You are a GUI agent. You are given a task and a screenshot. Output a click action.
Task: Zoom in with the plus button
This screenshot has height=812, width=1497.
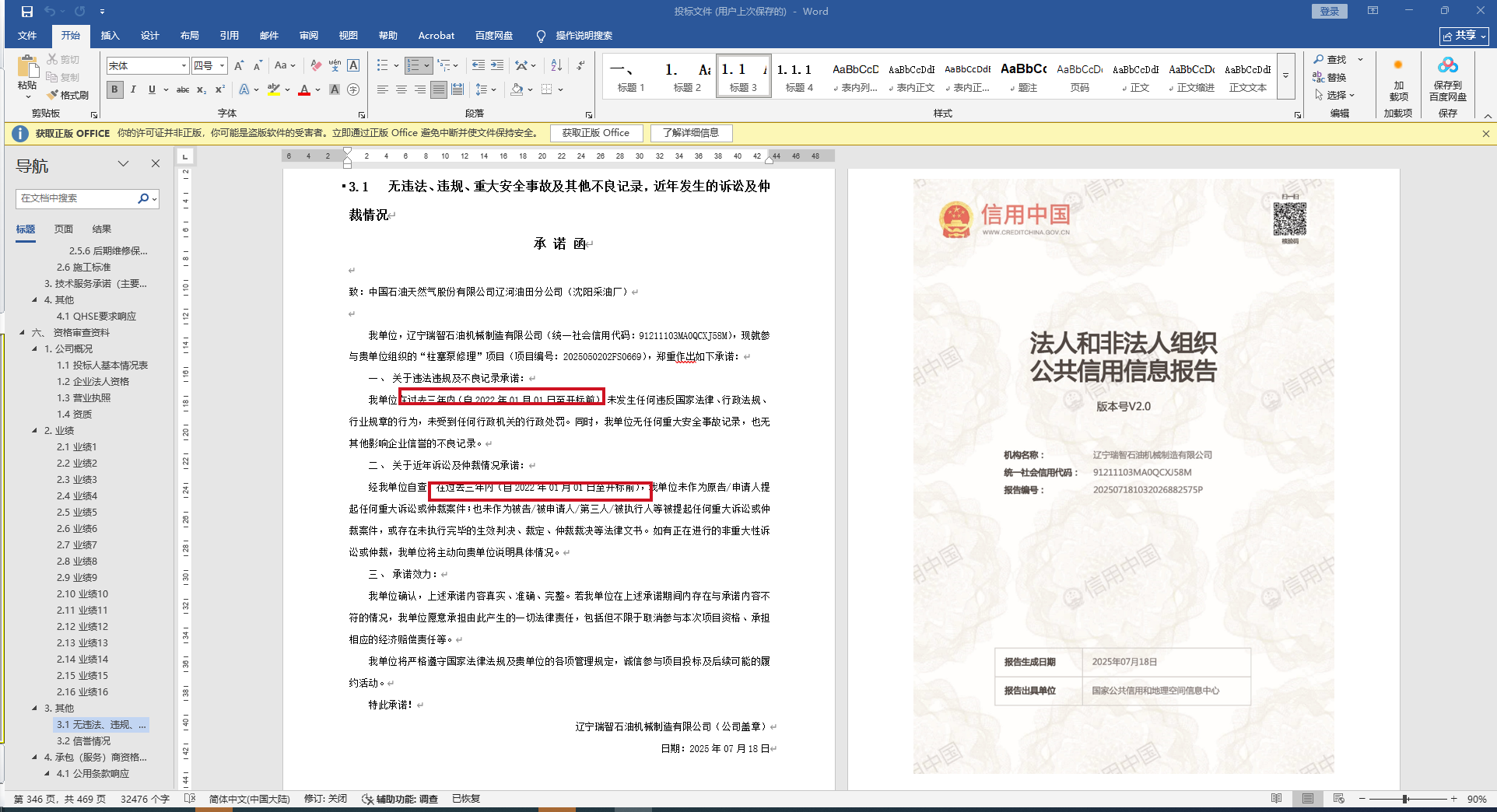point(1453,799)
